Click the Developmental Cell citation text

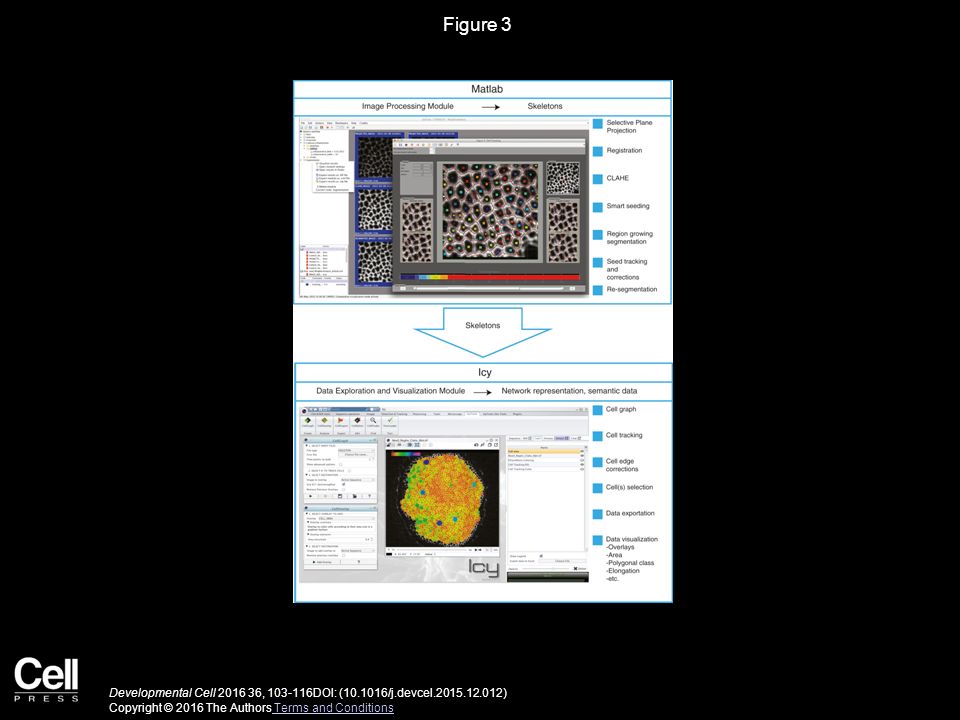(308, 693)
